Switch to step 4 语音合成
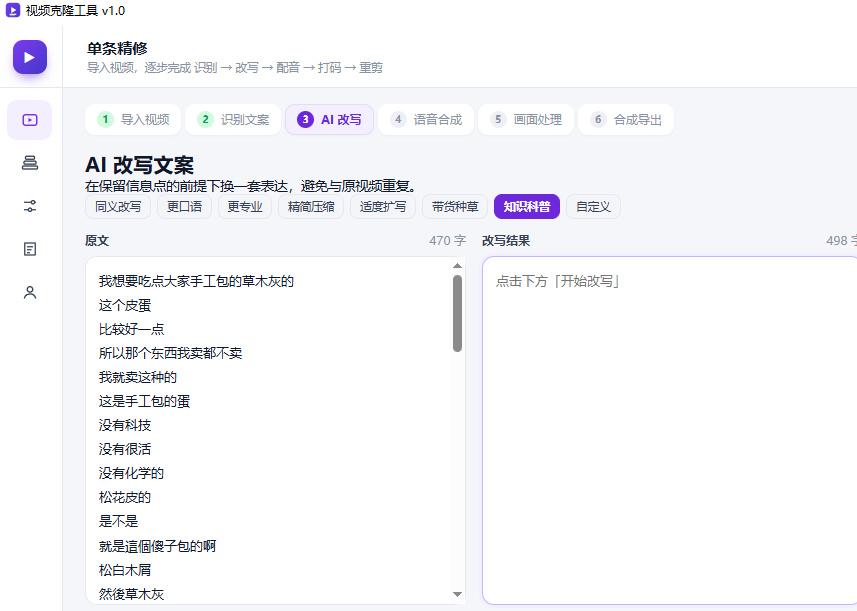This screenshot has width=857, height=611. 426,119
